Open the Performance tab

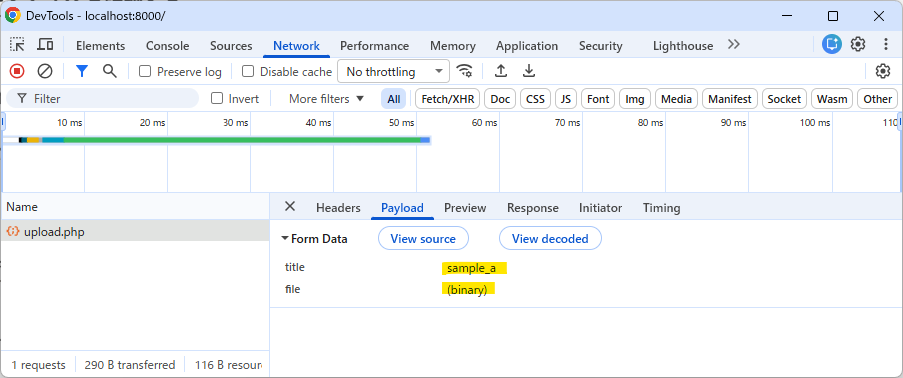click(374, 46)
